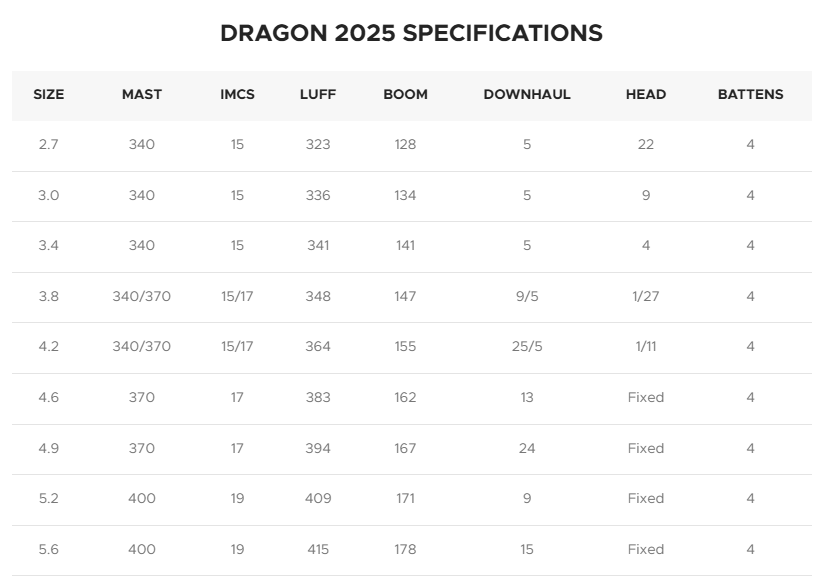Click the 340/370 mast value for size 3.8

click(x=142, y=296)
